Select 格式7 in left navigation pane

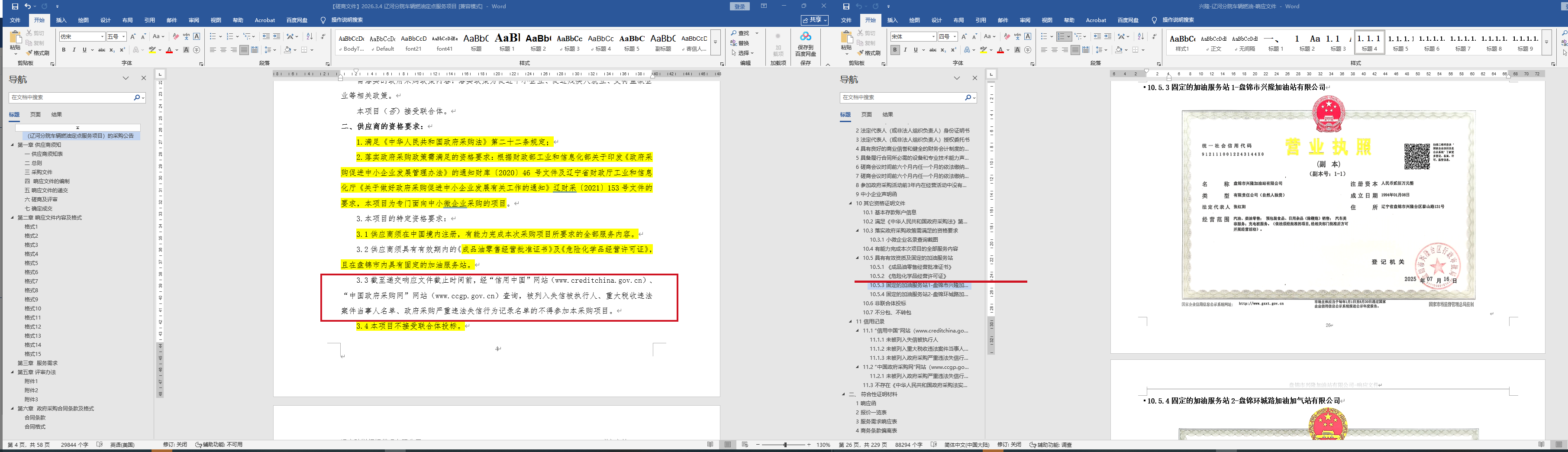pyautogui.click(x=31, y=281)
